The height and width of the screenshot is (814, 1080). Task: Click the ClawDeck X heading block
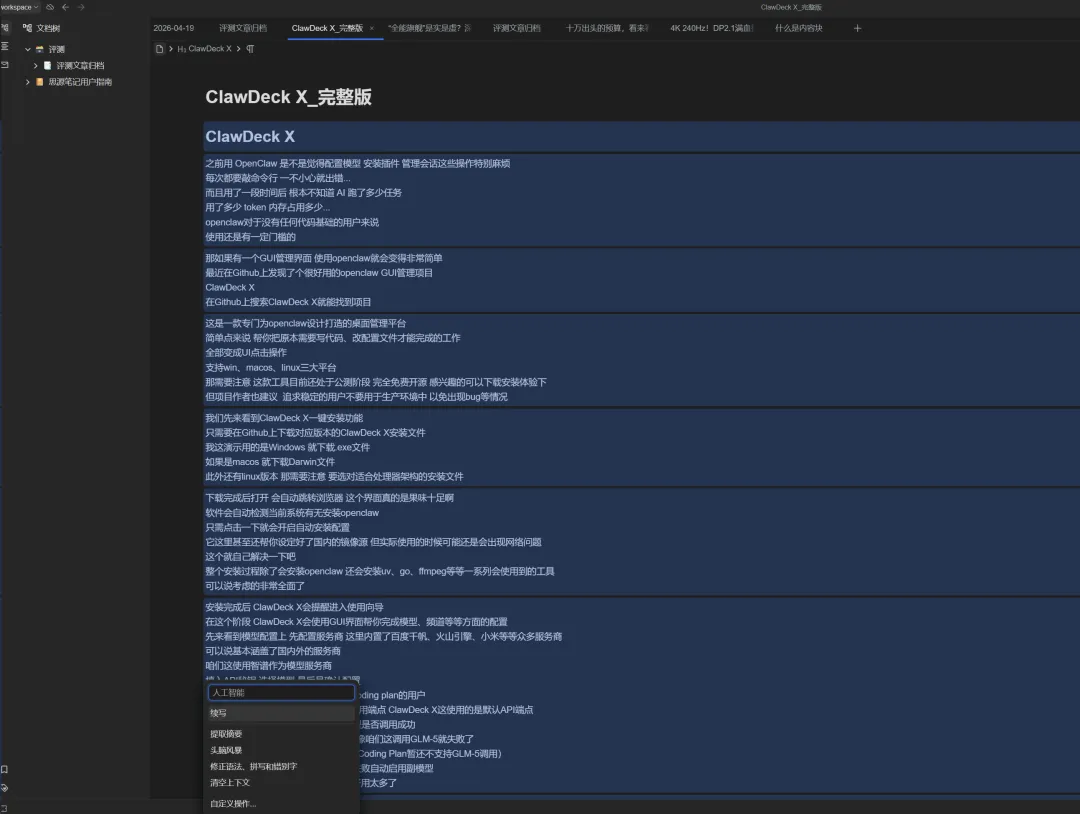tap(641, 136)
